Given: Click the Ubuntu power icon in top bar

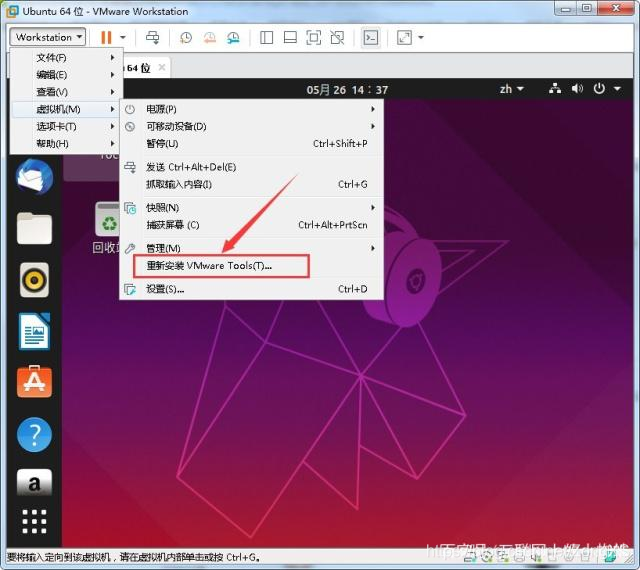Looking at the screenshot, I should tap(599, 89).
